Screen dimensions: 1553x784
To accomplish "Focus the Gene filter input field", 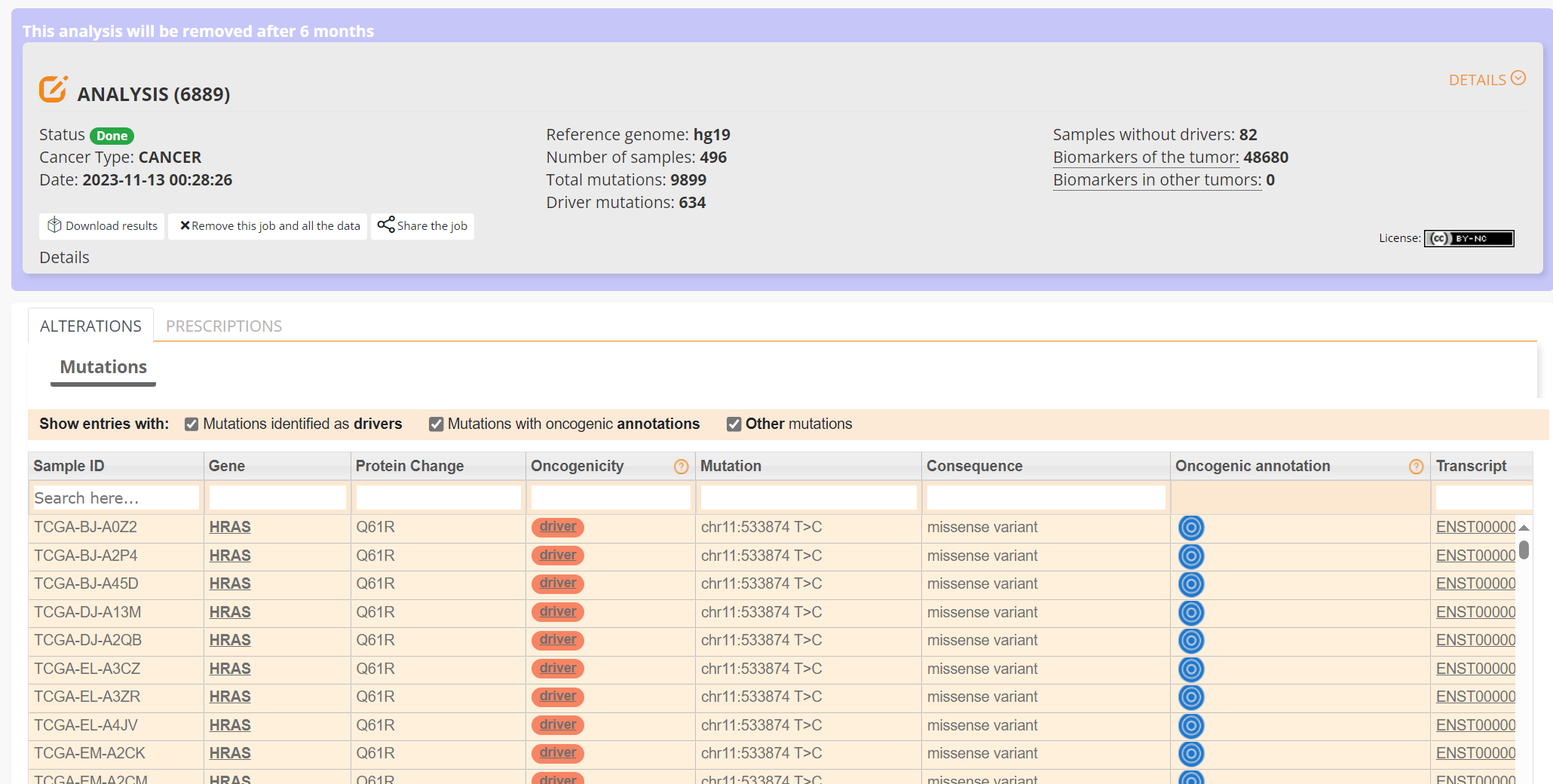I will [x=277, y=498].
